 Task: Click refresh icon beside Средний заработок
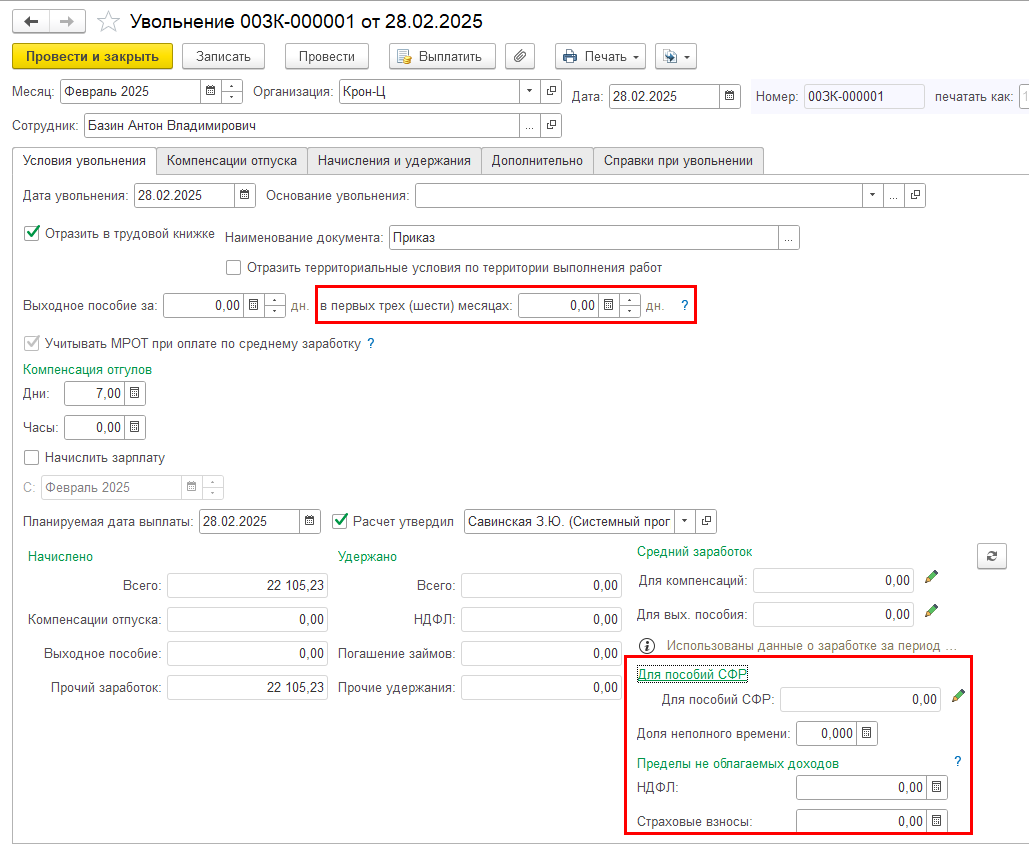pos(991,557)
